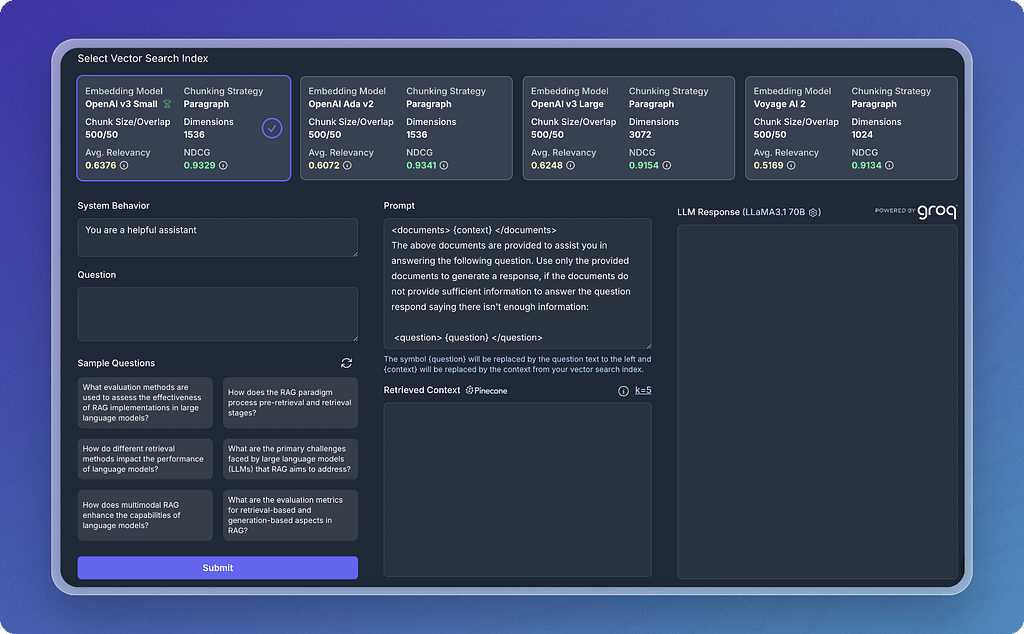1024x634 pixels.
Task: Refresh the Sample Questions list
Action: [x=347, y=363]
